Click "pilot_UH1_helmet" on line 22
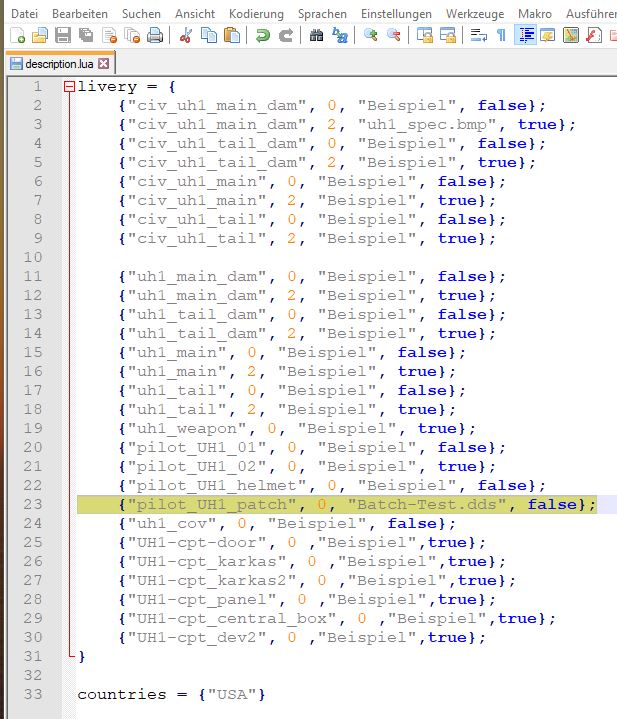The width and height of the screenshot is (617, 719). [x=217, y=485]
